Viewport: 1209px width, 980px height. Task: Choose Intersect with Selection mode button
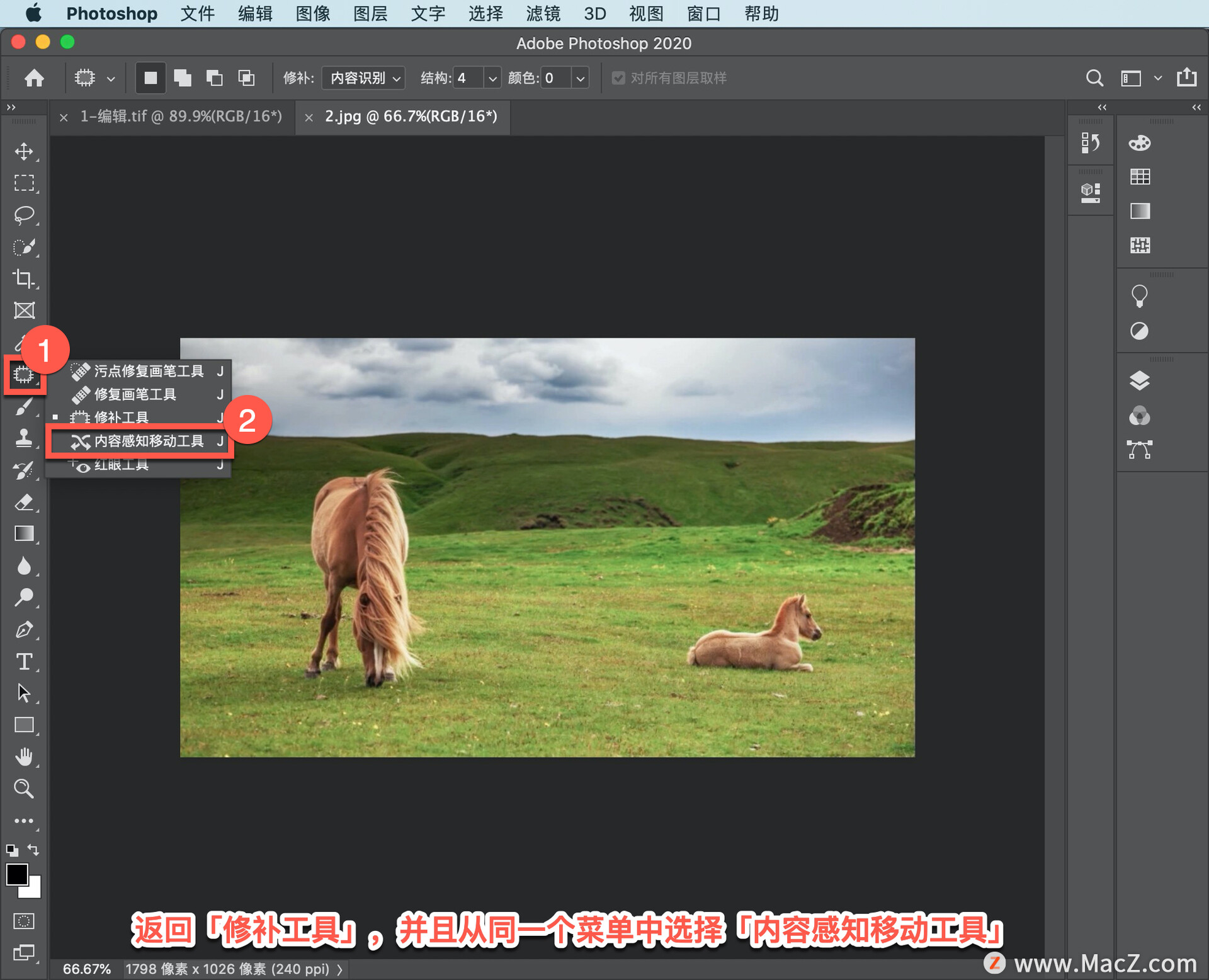246,78
